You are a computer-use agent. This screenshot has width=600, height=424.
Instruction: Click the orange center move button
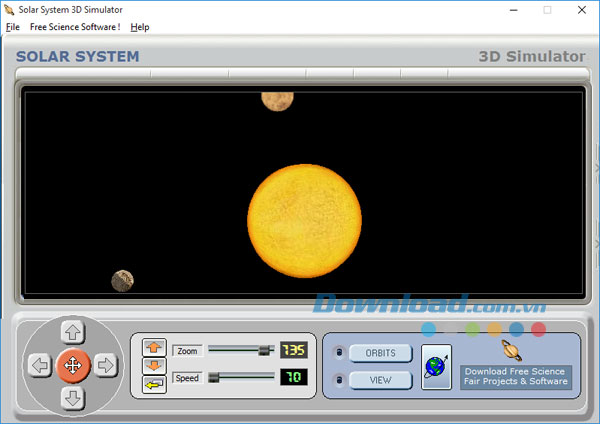point(73,366)
